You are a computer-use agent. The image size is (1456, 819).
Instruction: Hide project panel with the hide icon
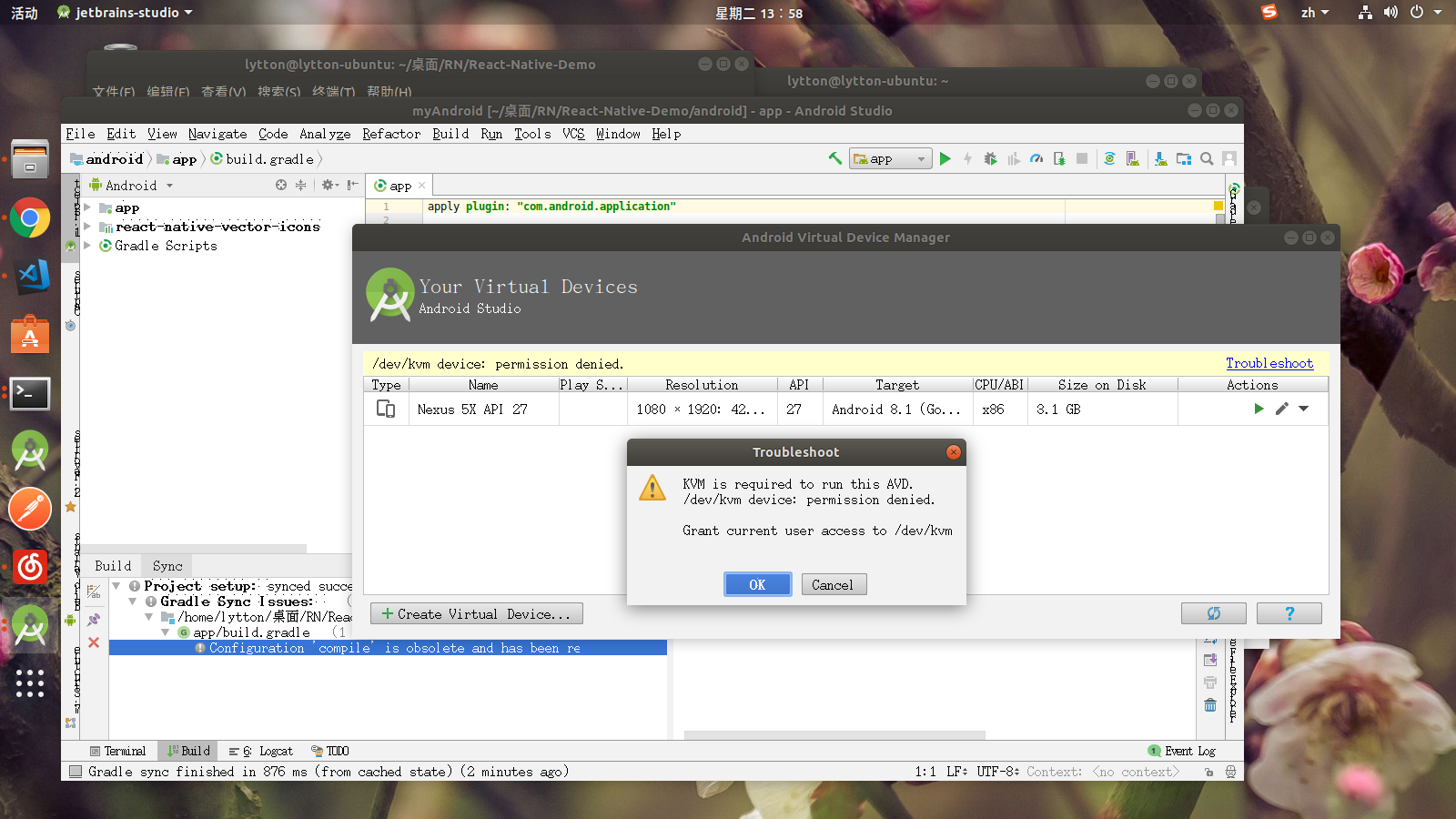tap(353, 185)
